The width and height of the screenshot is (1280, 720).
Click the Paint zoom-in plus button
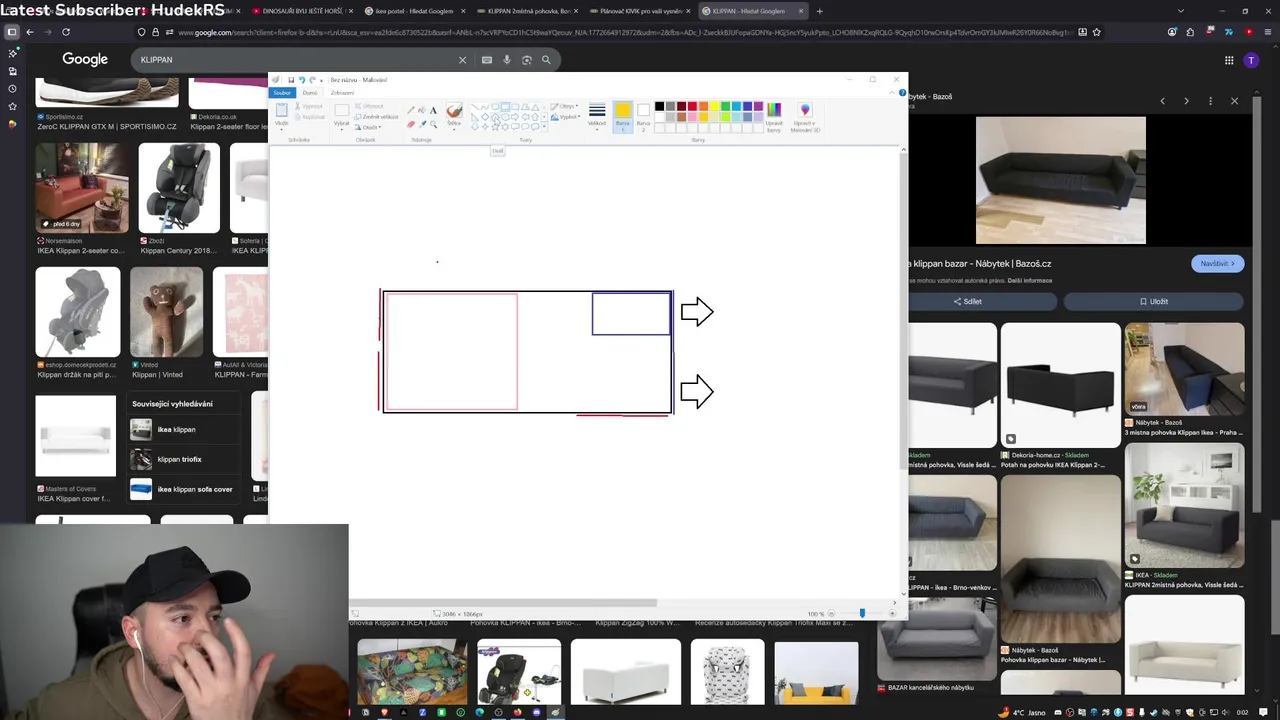[892, 613]
